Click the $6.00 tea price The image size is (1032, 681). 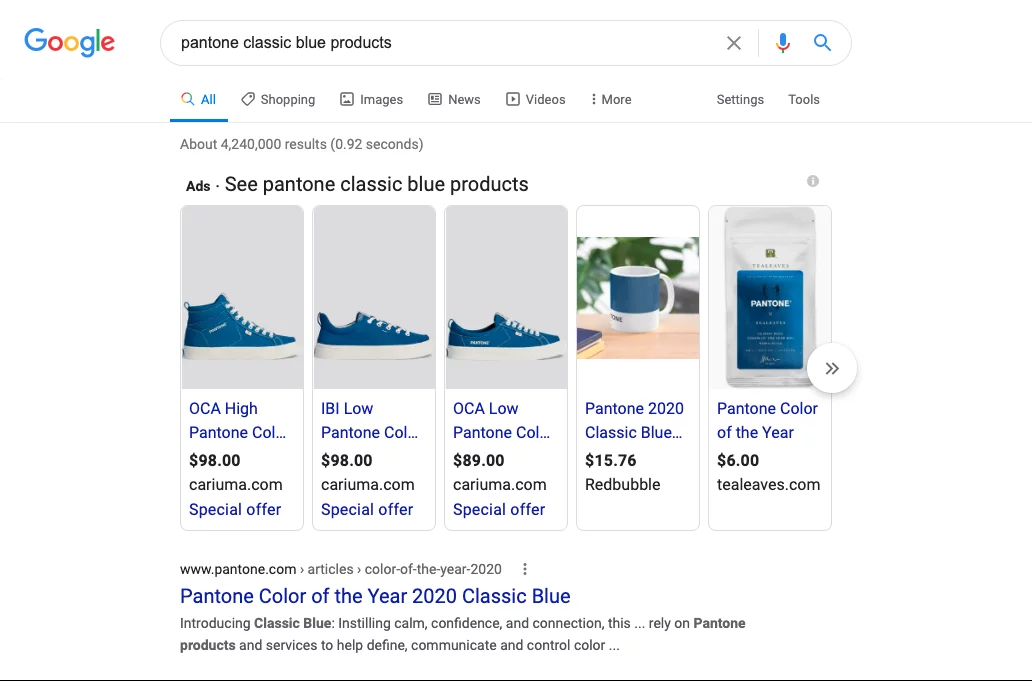click(x=738, y=461)
